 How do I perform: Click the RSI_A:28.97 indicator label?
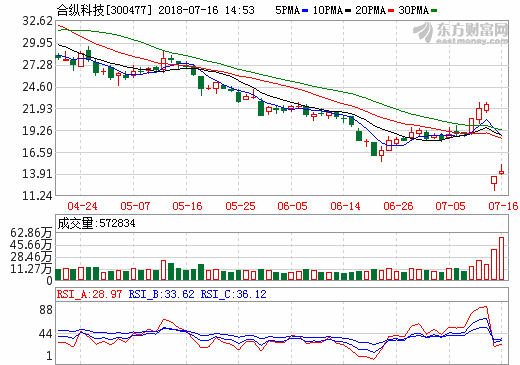89,294
